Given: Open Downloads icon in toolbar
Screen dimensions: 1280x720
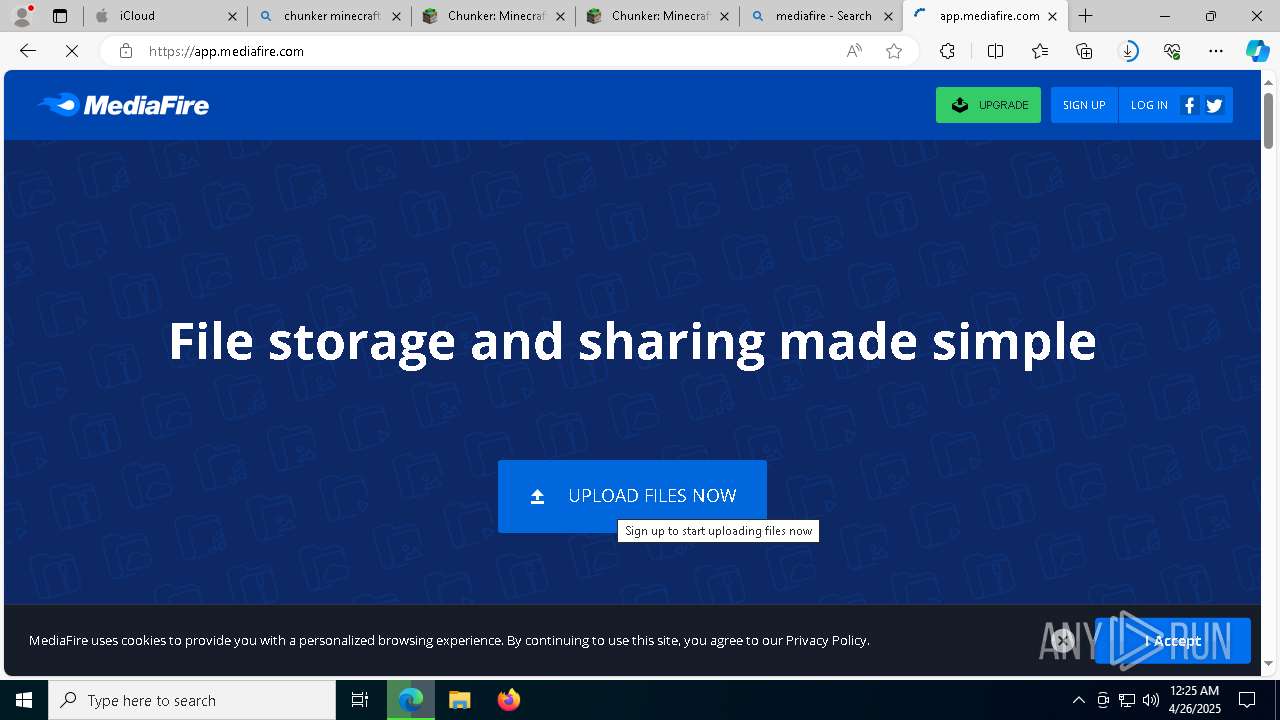Looking at the screenshot, I should [1128, 51].
